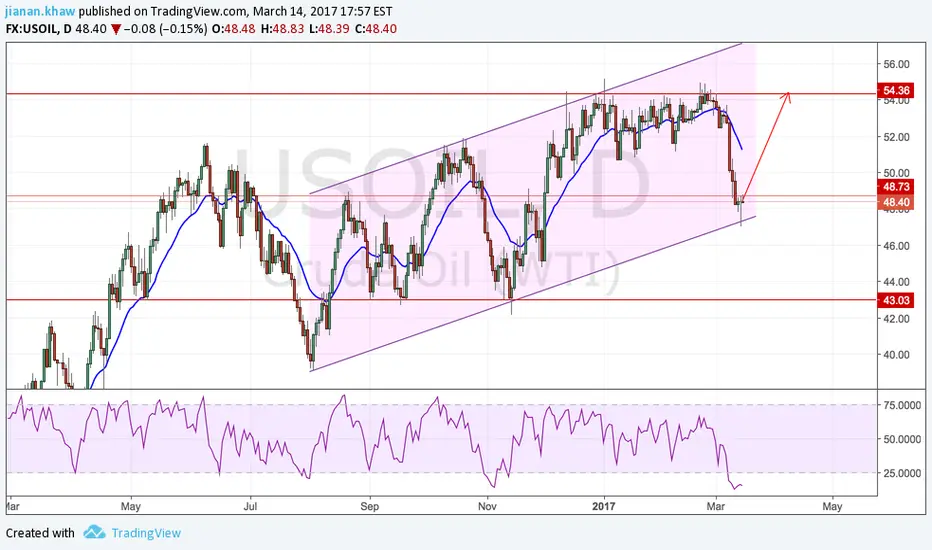The height and width of the screenshot is (550, 932).
Task: Open the jianan.khaw author link
Action: click(x=40, y=11)
